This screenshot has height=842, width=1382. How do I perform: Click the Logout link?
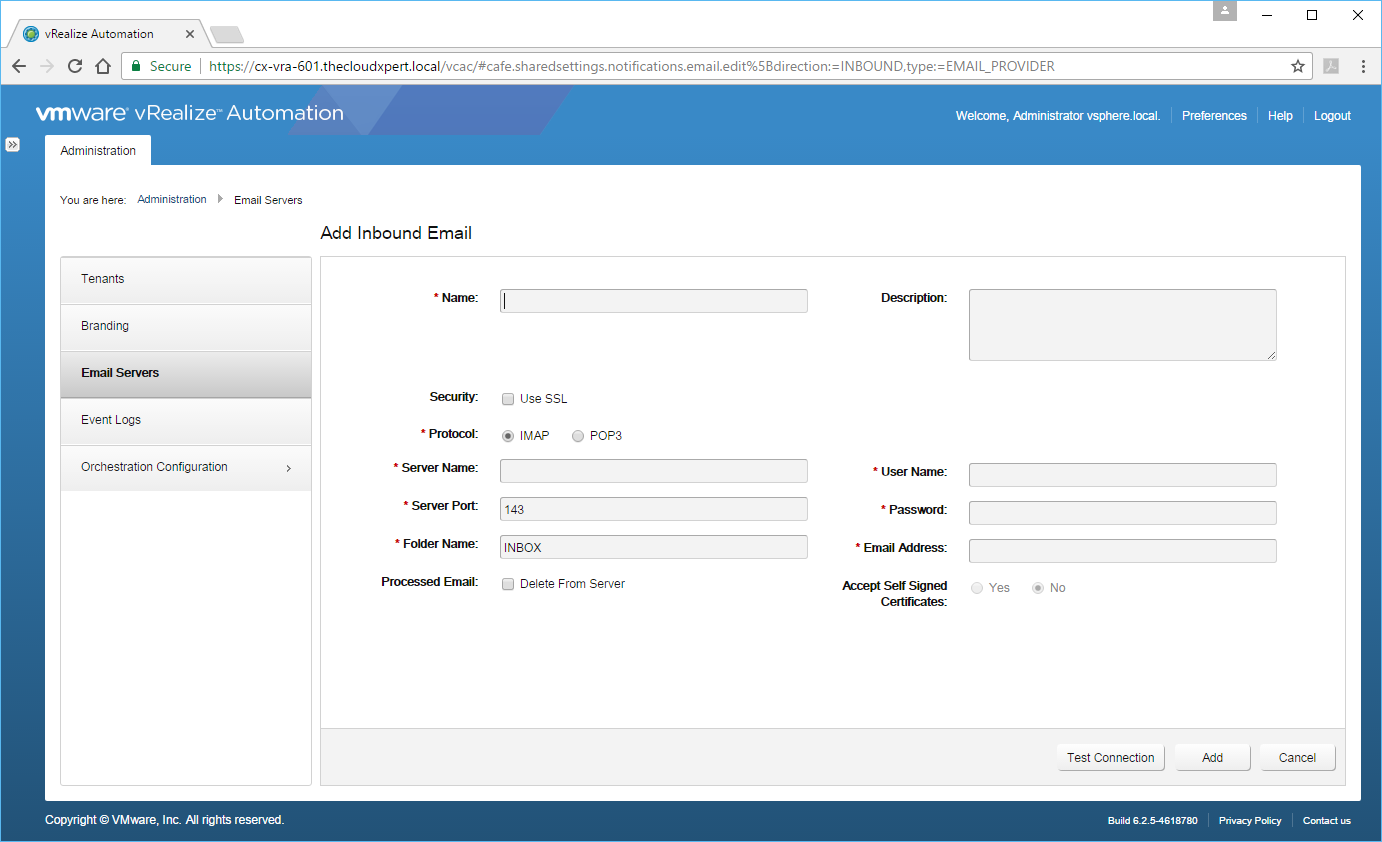[x=1332, y=116]
